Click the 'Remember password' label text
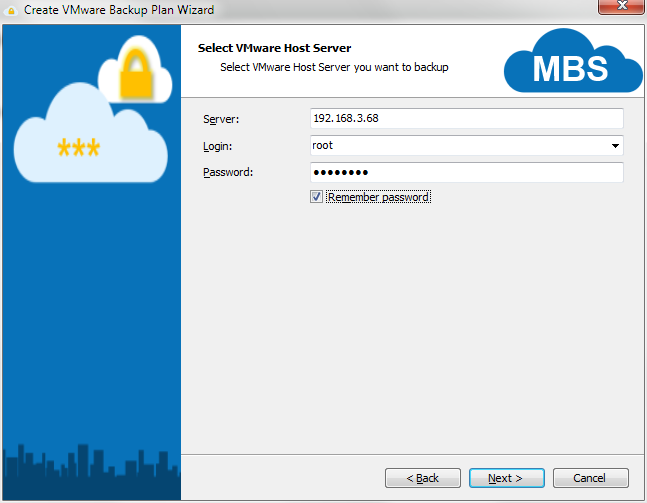Viewport: 647px width, 503px height. click(x=378, y=197)
